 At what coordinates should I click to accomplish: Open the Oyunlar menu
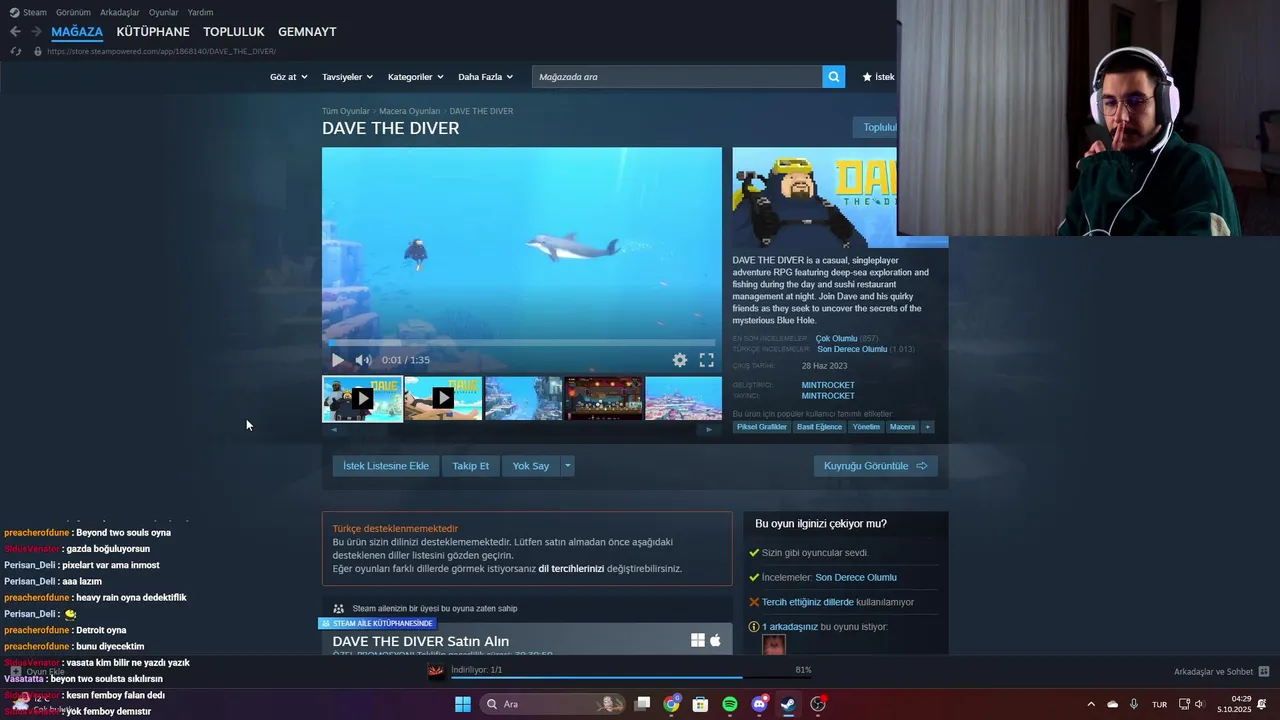pos(164,12)
